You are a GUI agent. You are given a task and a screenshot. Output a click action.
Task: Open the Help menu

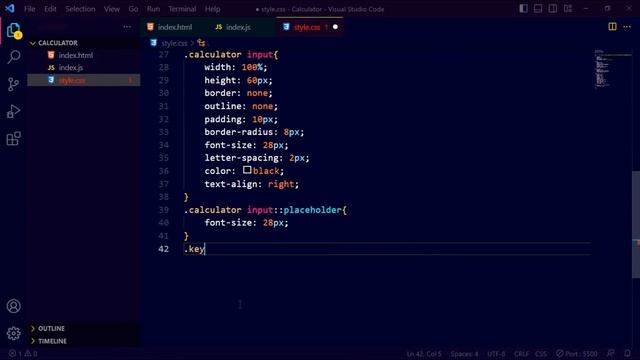pos(212,9)
